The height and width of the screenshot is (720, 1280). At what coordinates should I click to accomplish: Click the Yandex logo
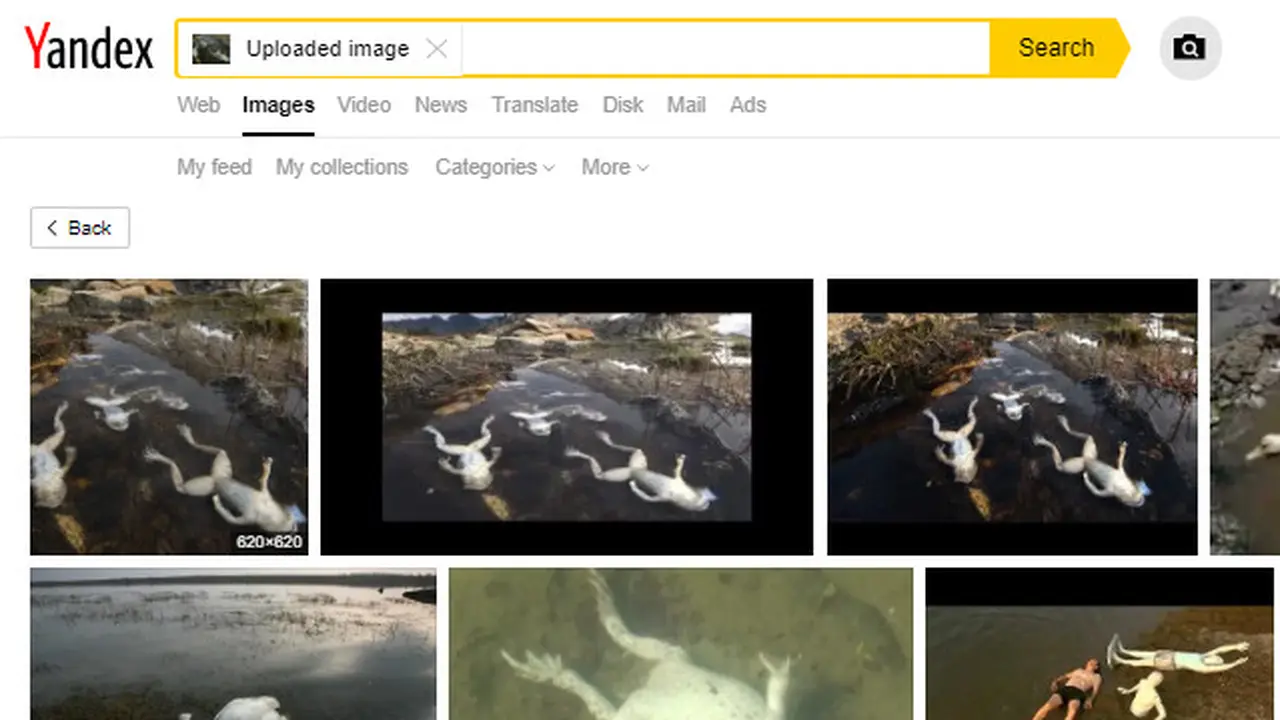click(89, 48)
